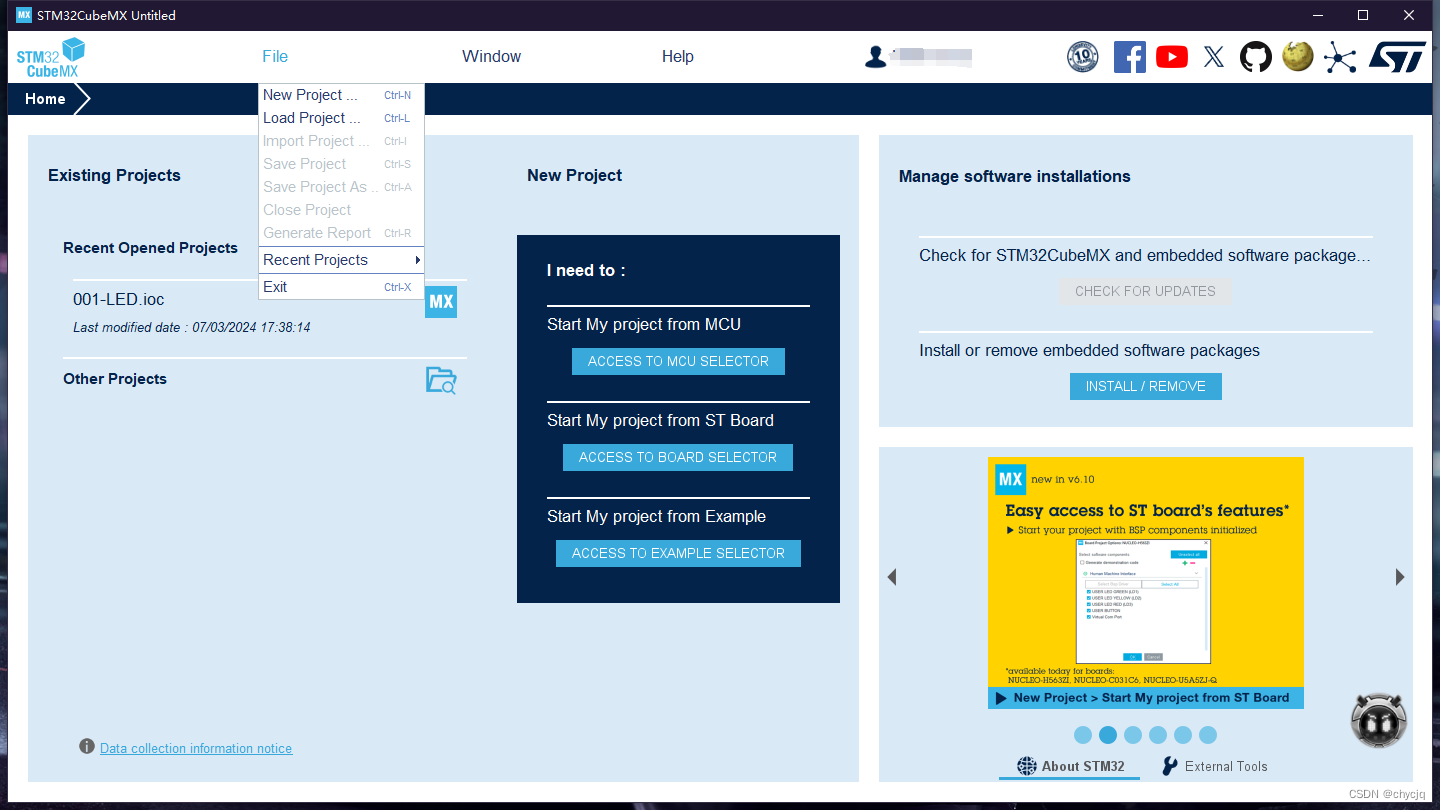Open the Help menu
This screenshot has width=1440, height=810.
click(x=678, y=57)
